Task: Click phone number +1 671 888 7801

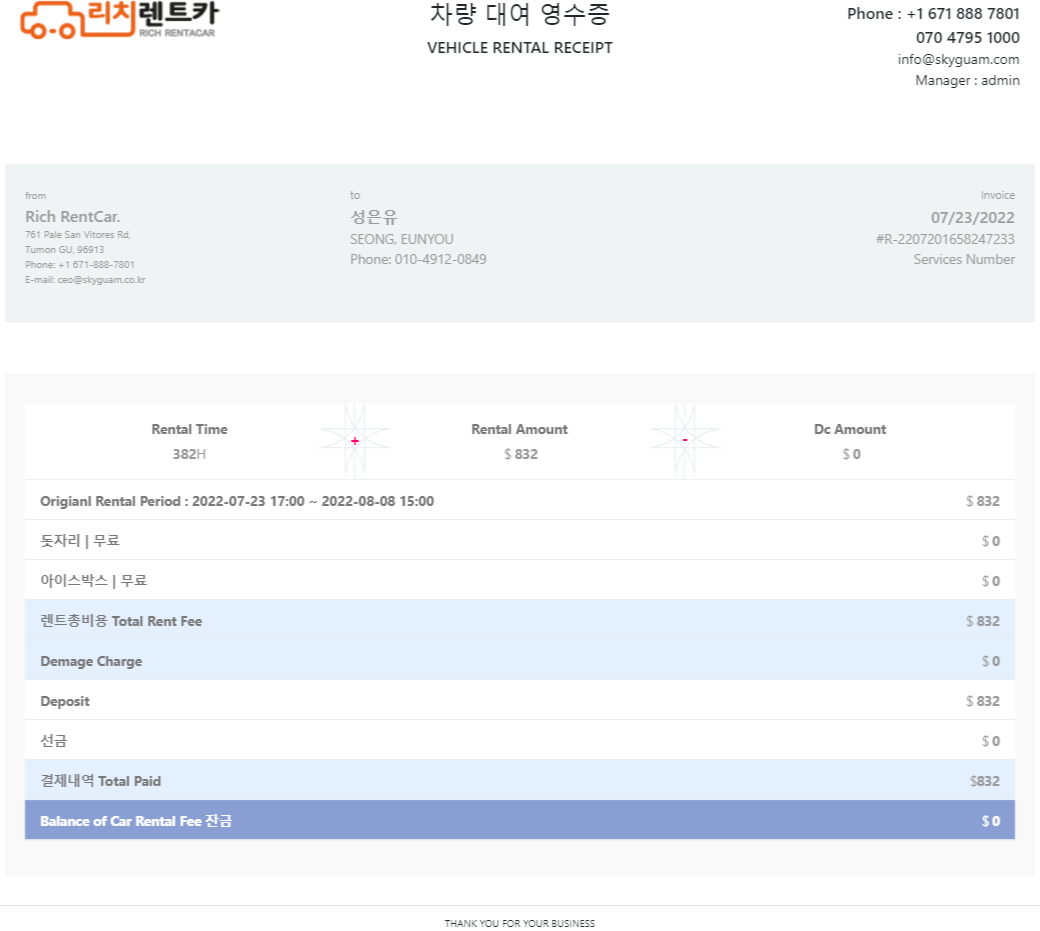Action: 963,14
